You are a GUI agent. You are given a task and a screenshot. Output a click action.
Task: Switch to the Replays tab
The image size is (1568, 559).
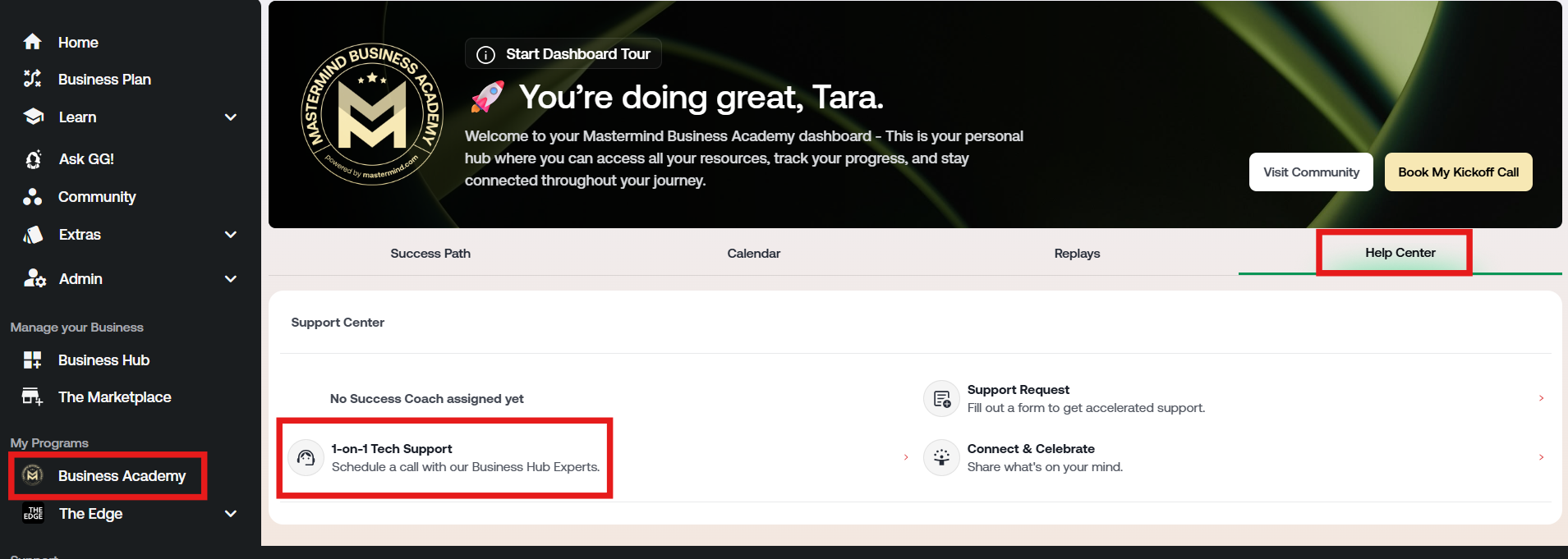point(1077,253)
